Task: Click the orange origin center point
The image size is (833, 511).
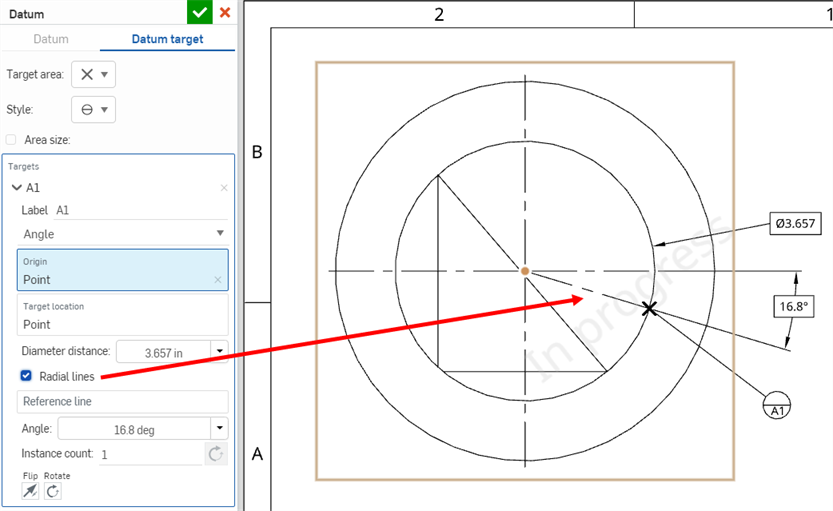Action: [525, 271]
